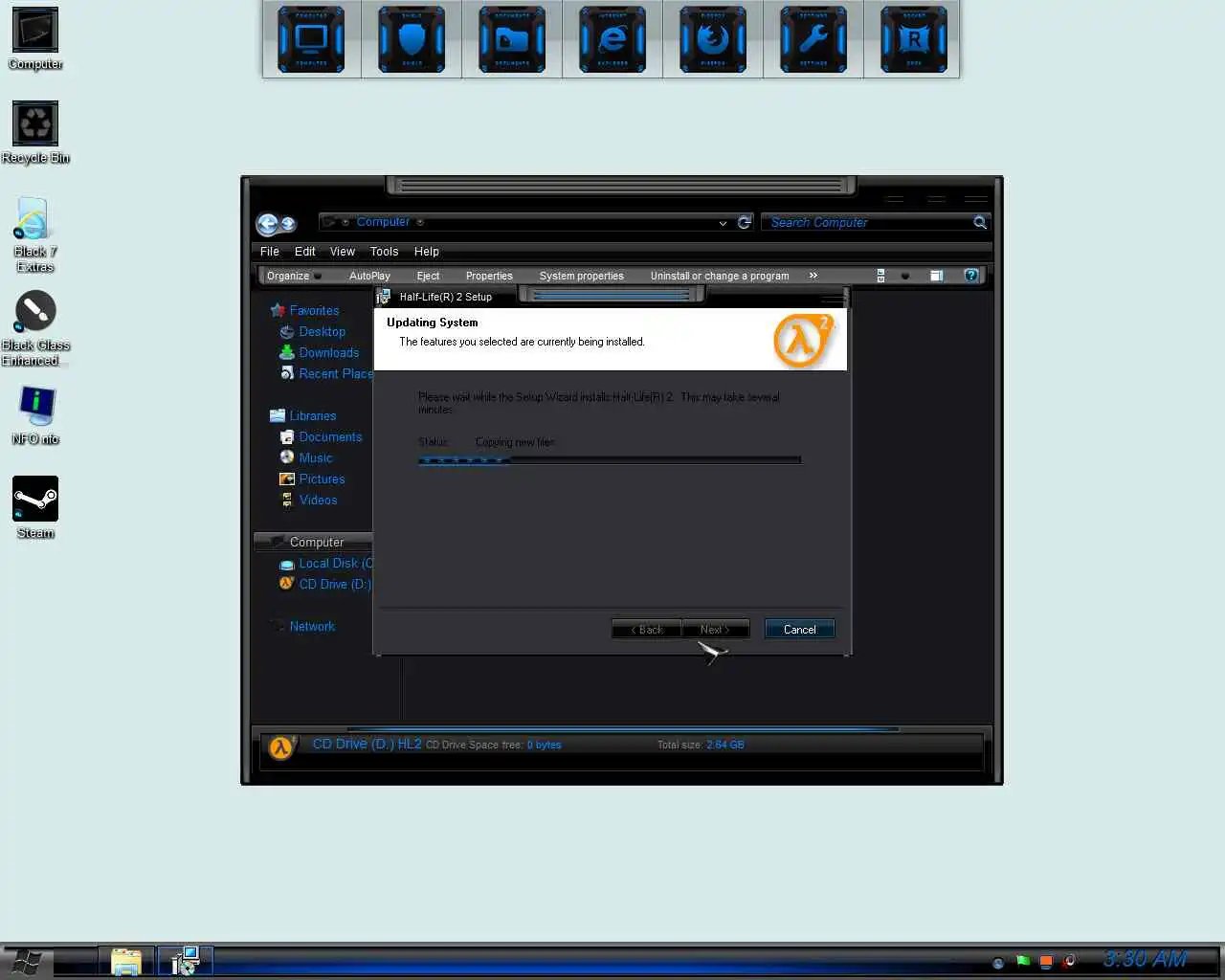Select Local Disk C in navigation pane

(x=326, y=563)
